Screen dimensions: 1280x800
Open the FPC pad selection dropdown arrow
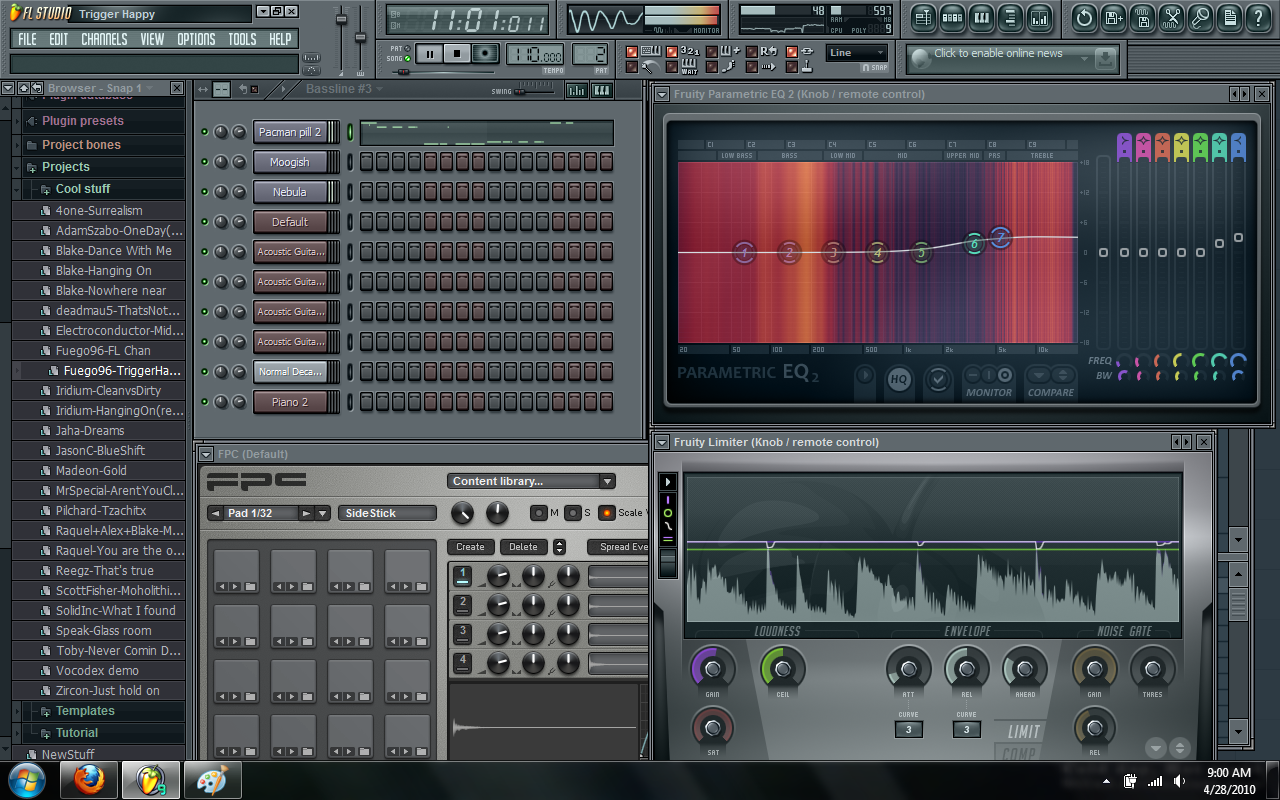(322, 513)
